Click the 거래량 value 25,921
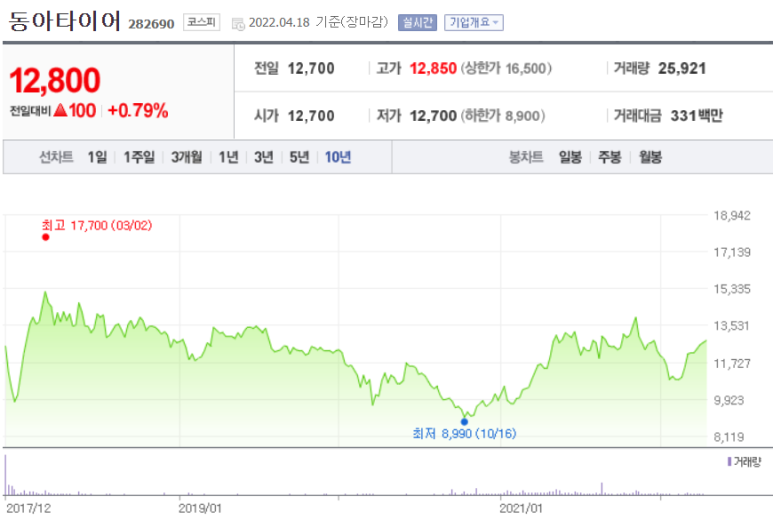Screen dimensions: 773x528 pyautogui.click(x=682, y=69)
